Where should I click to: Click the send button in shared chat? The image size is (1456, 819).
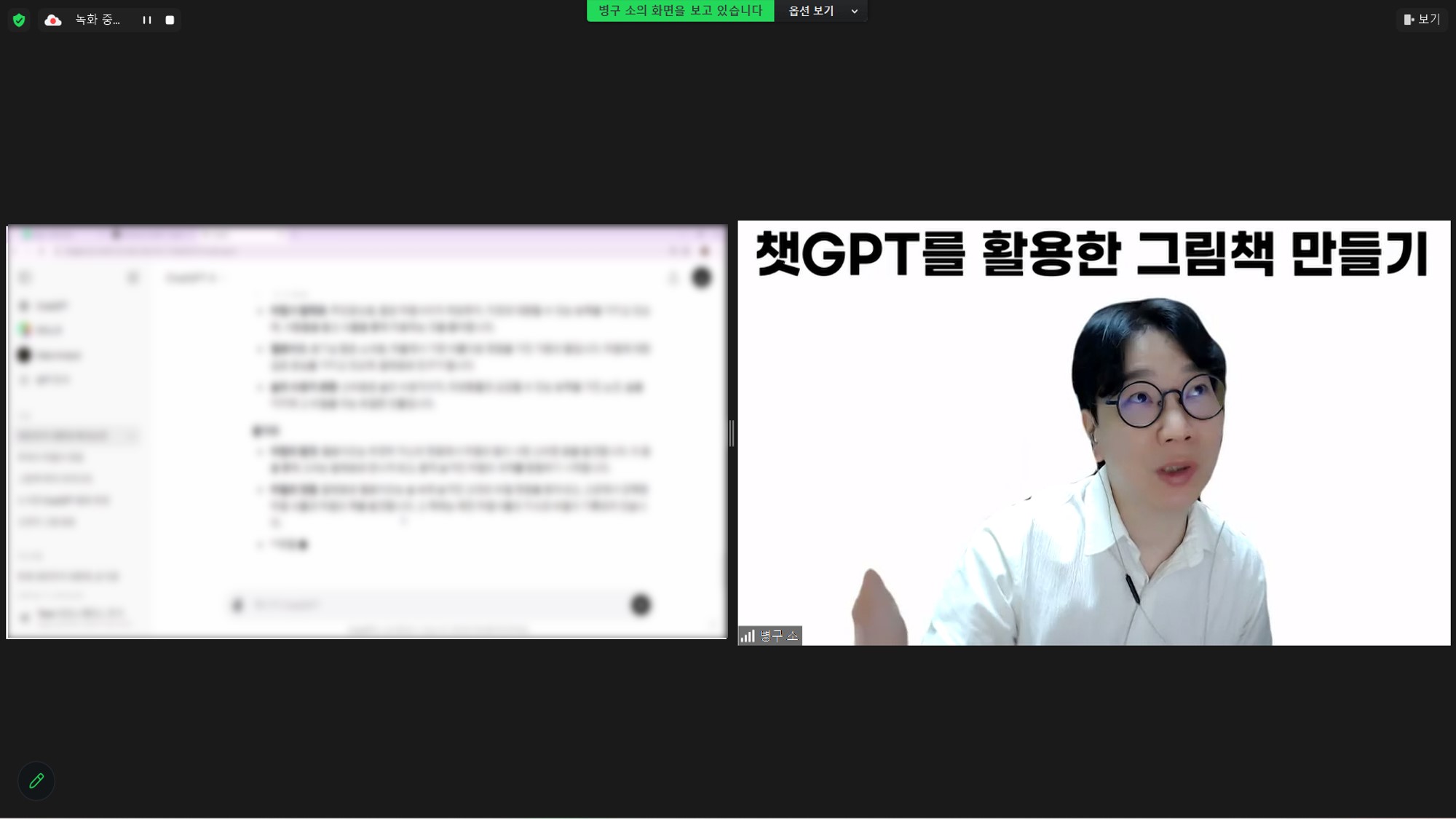point(641,605)
